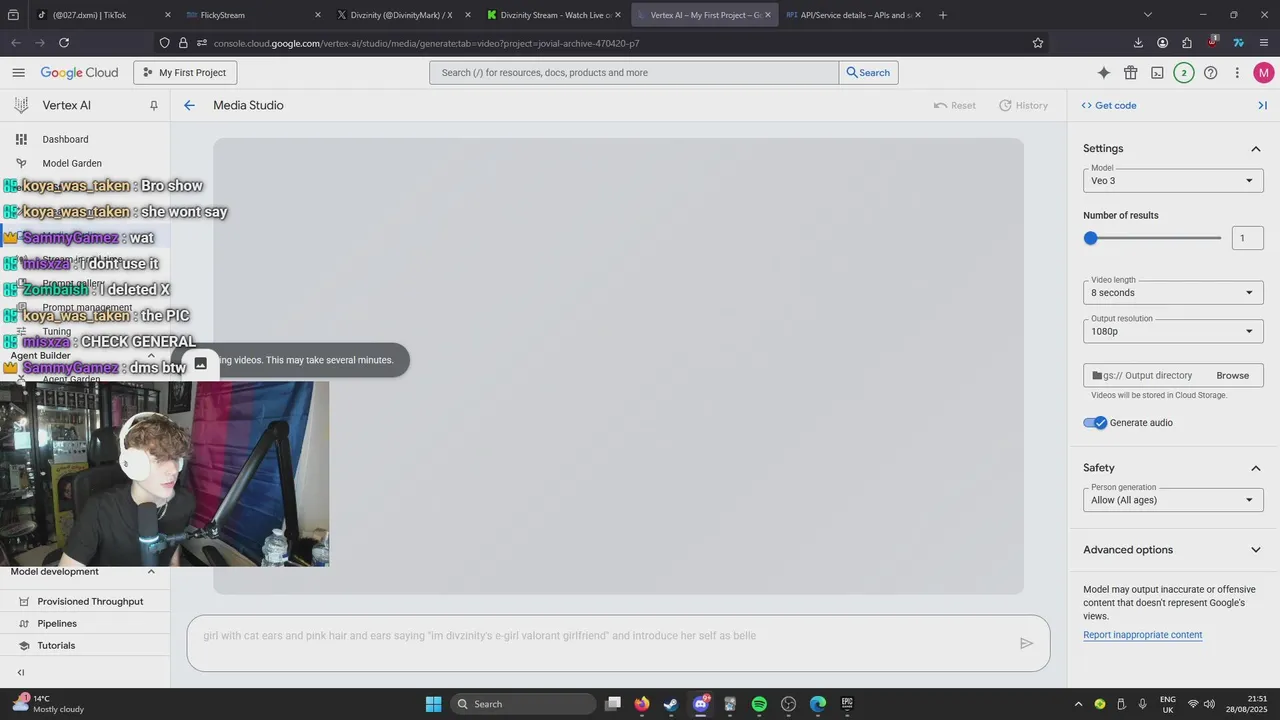Click the send prompt arrow icon
The width and height of the screenshot is (1280, 720).
tap(1026, 643)
